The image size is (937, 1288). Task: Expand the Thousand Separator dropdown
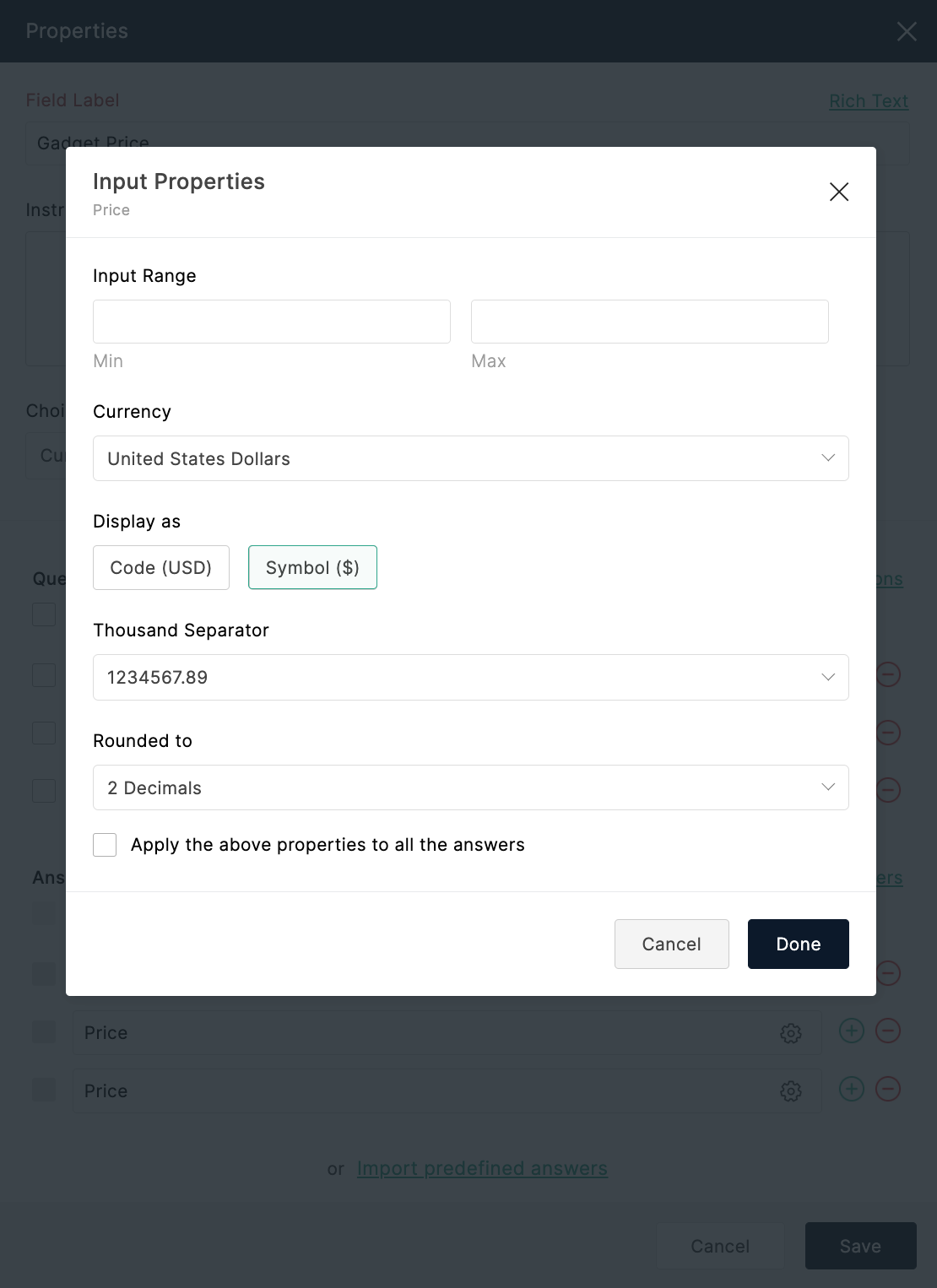pos(470,677)
